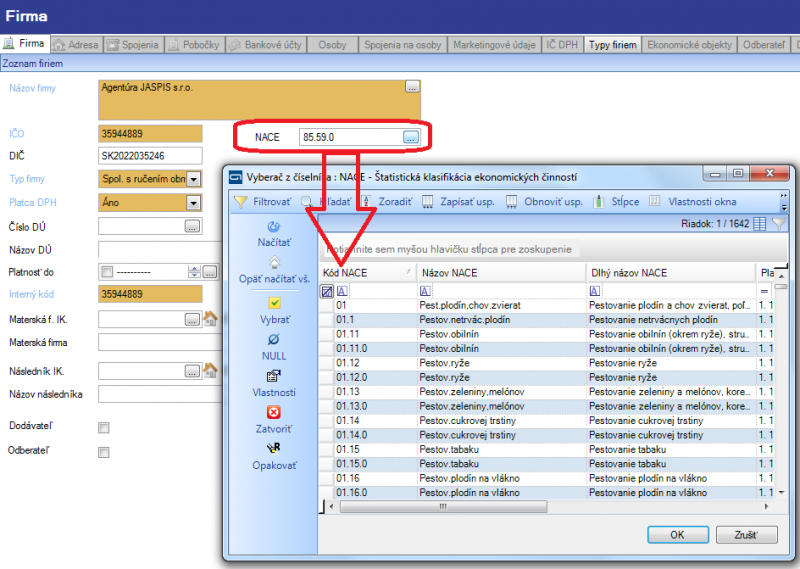This screenshot has height=569, width=800.
Task: Click ellipsis button in Názov firmy field
Action: [412, 87]
